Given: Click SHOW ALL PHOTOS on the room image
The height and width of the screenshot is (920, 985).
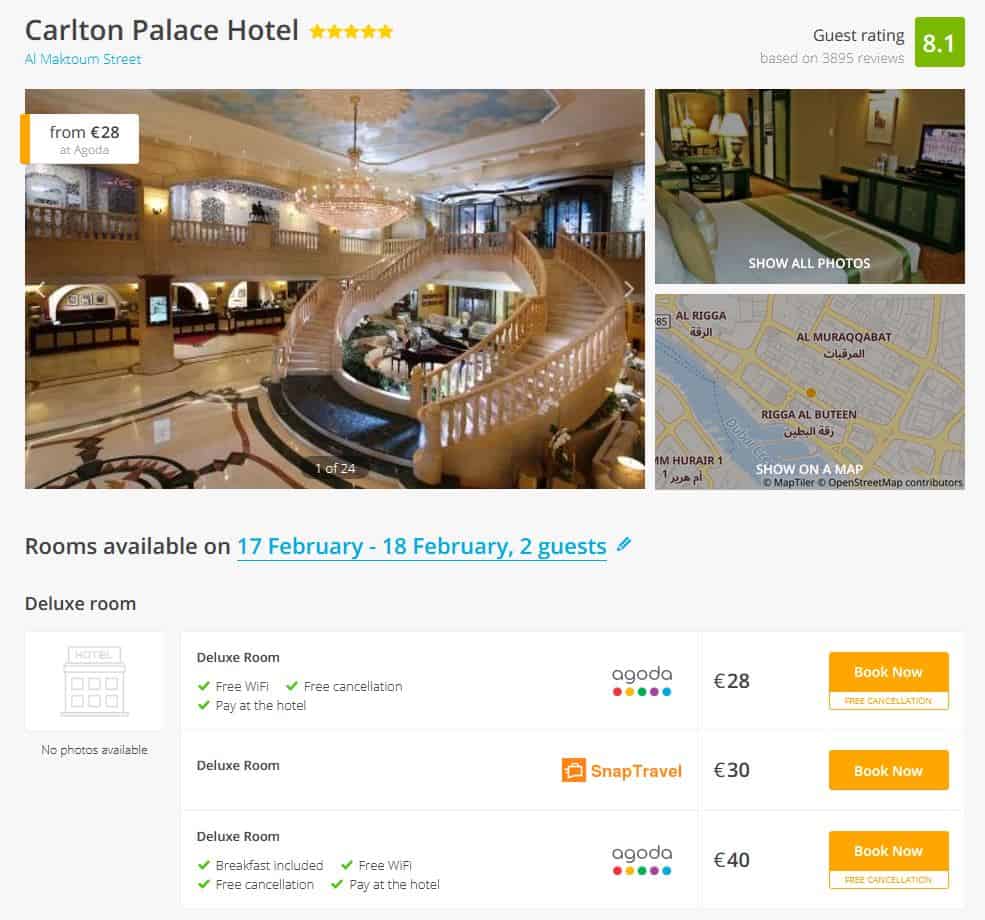Looking at the screenshot, I should [808, 263].
